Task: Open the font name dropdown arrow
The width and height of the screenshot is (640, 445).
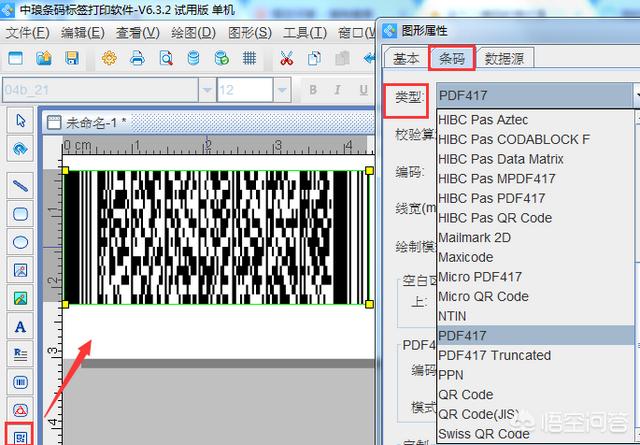Action: (x=207, y=90)
